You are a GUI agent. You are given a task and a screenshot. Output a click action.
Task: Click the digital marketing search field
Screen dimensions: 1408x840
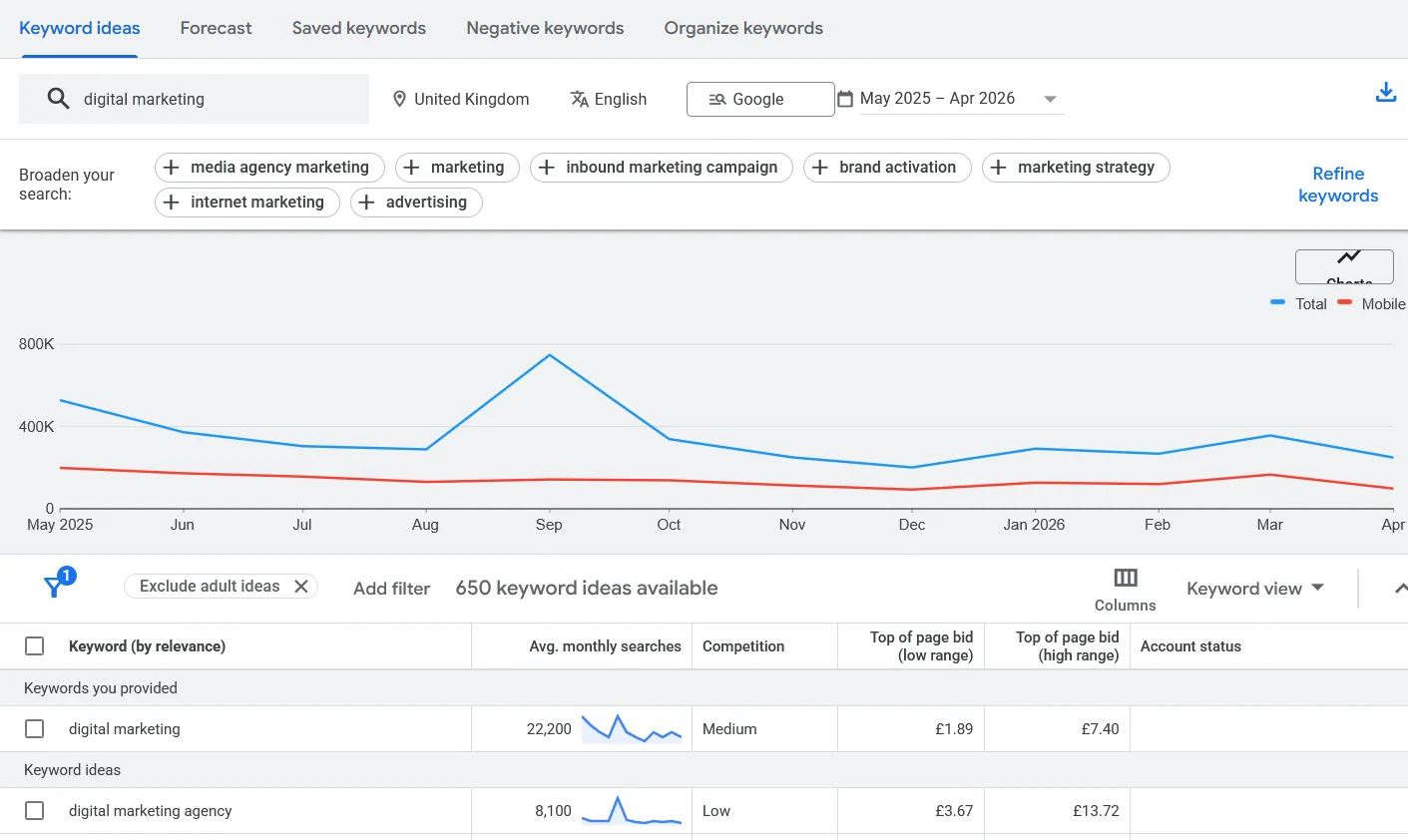point(194,99)
